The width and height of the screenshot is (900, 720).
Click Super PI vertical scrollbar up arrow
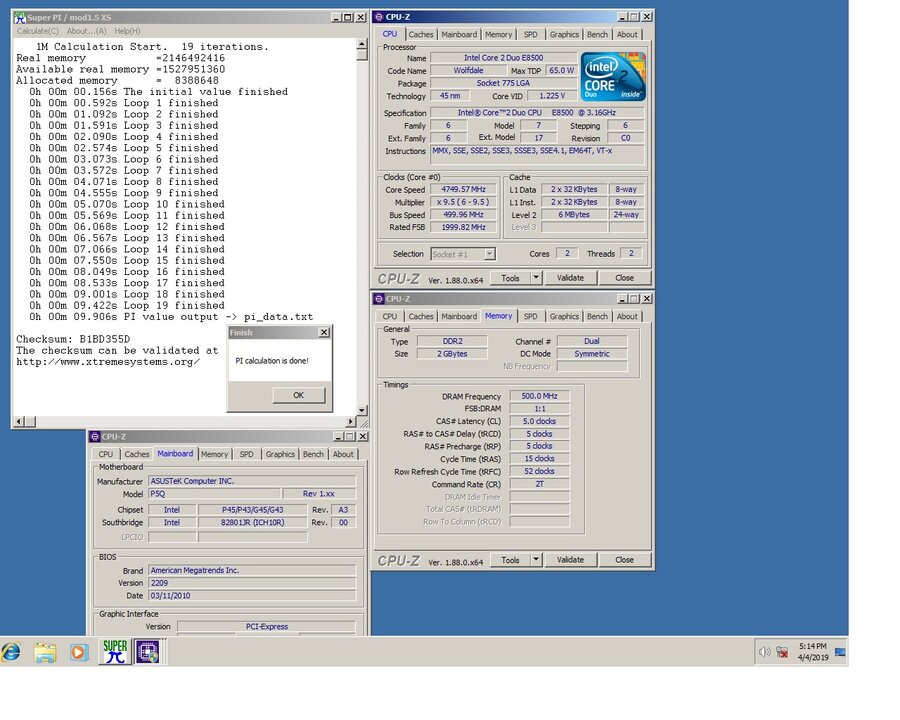pos(362,44)
